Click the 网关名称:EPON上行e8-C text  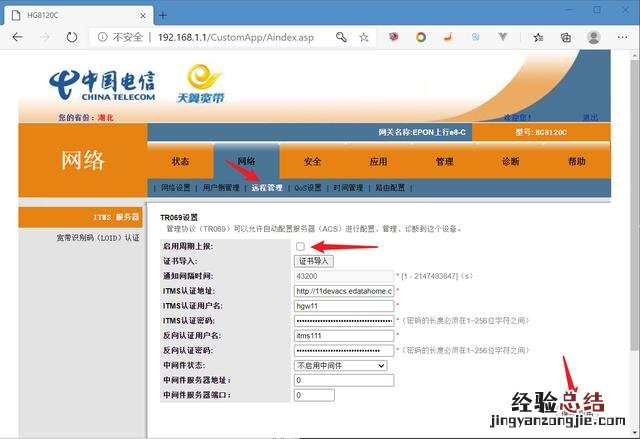click(x=422, y=132)
